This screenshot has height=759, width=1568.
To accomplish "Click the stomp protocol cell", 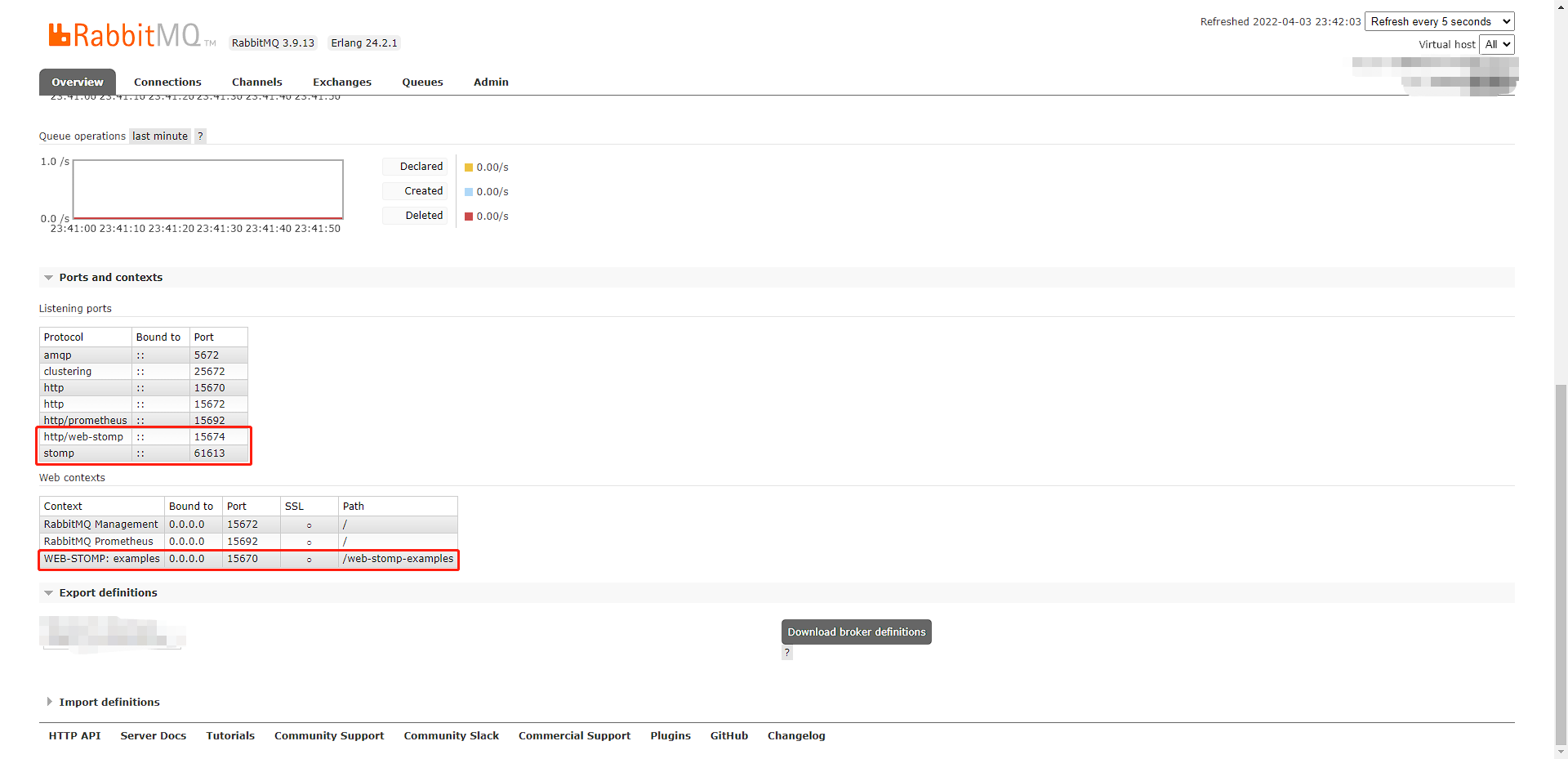I will tap(86, 453).
